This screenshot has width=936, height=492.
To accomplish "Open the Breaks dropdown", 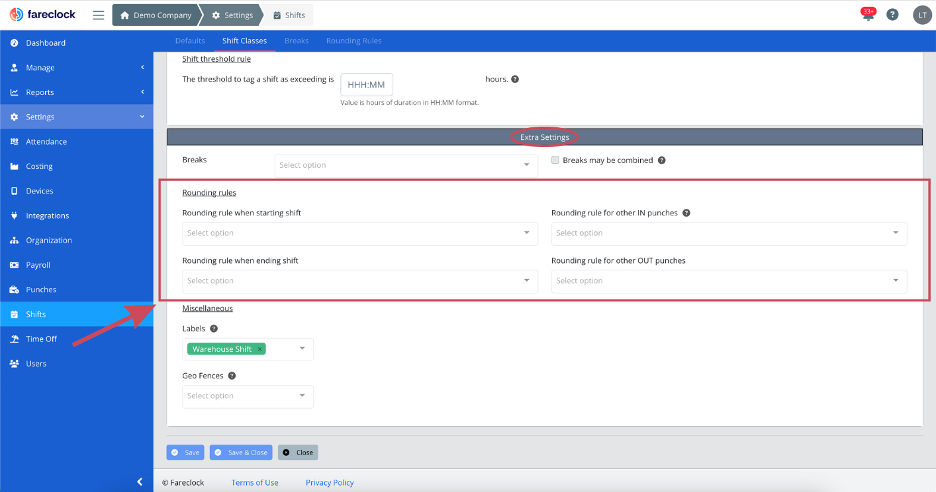I will pyautogui.click(x=406, y=165).
